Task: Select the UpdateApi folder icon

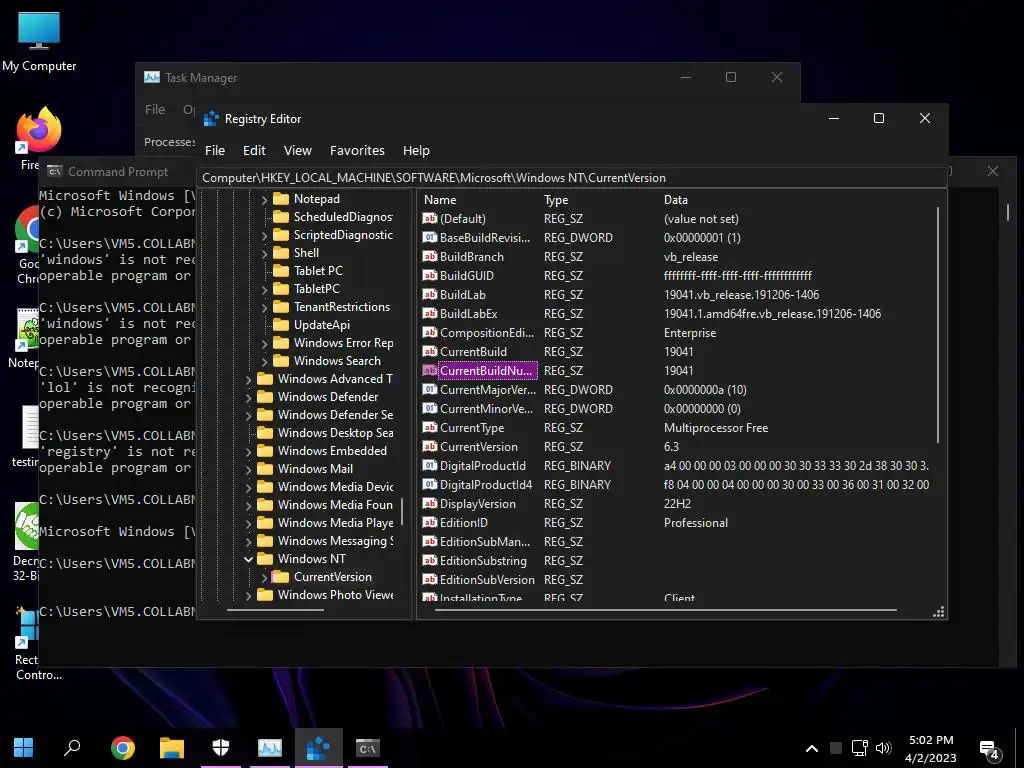Action: [281, 325]
